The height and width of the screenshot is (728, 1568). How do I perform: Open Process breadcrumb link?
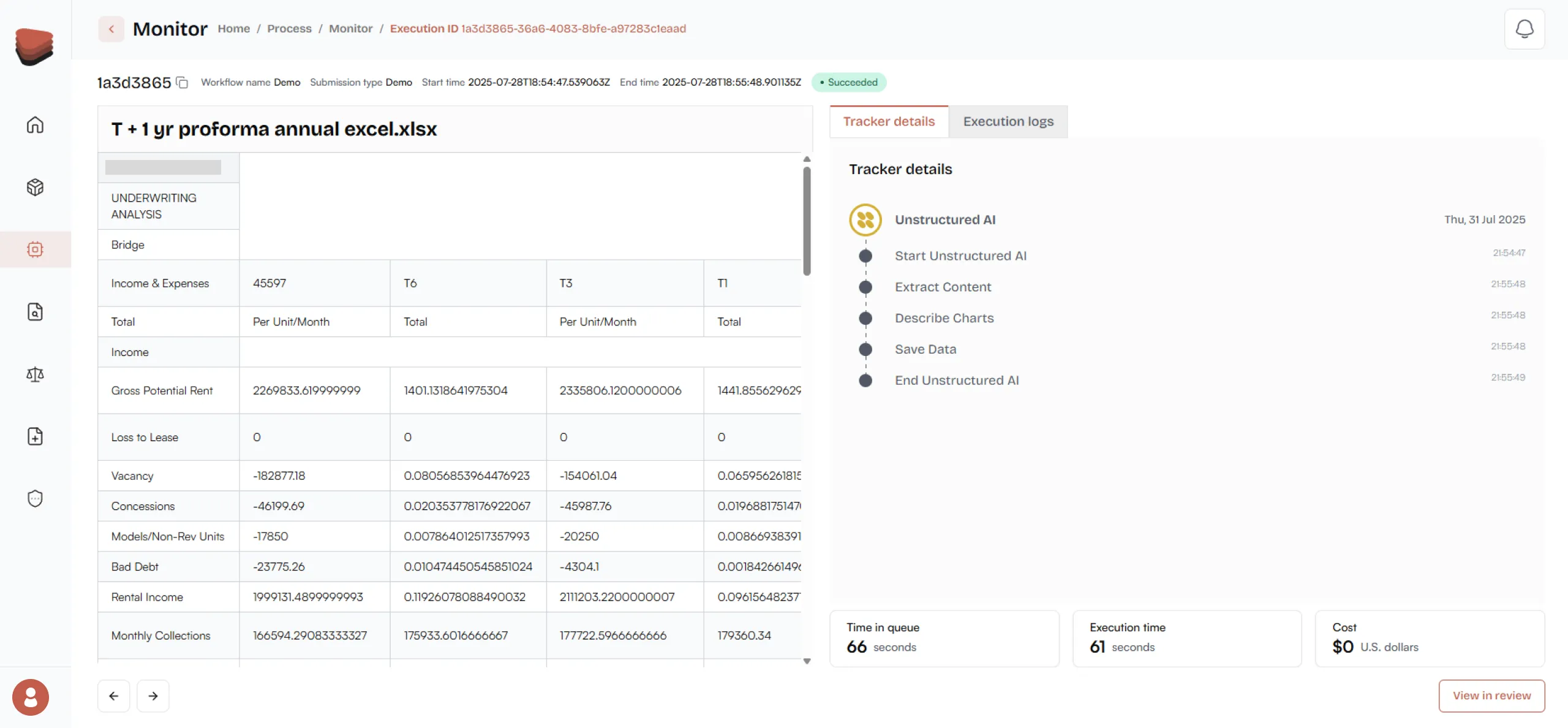[289, 29]
